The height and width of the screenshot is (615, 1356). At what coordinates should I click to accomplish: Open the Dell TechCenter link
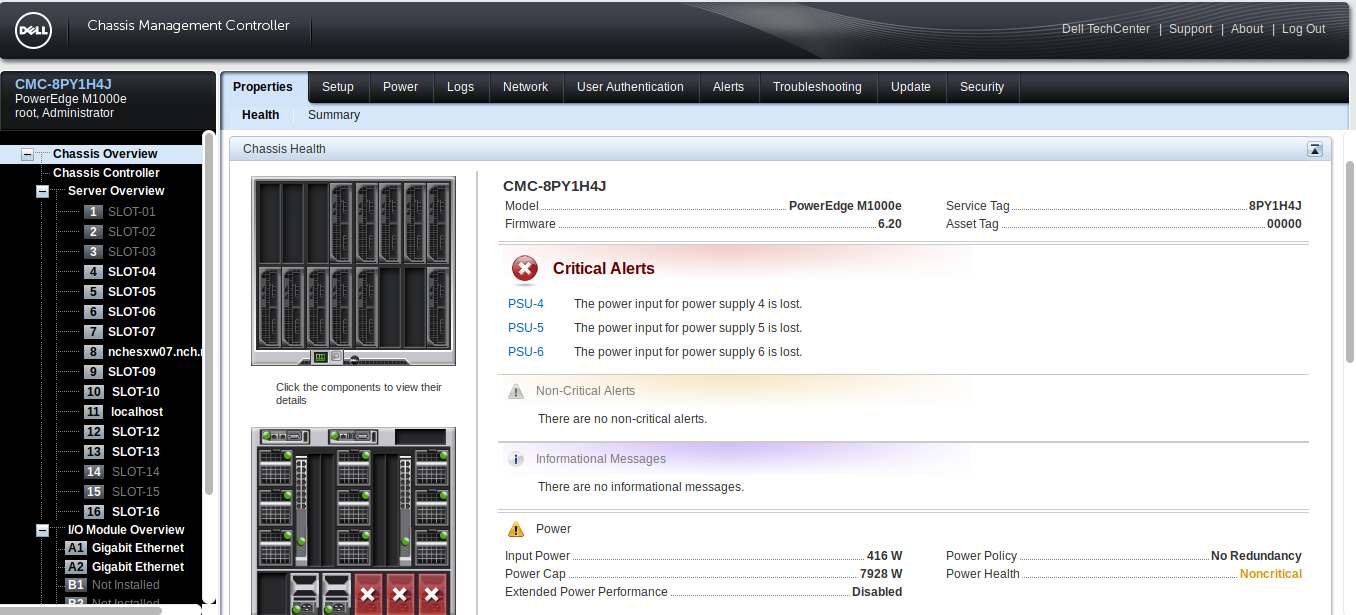pyautogui.click(x=1106, y=29)
